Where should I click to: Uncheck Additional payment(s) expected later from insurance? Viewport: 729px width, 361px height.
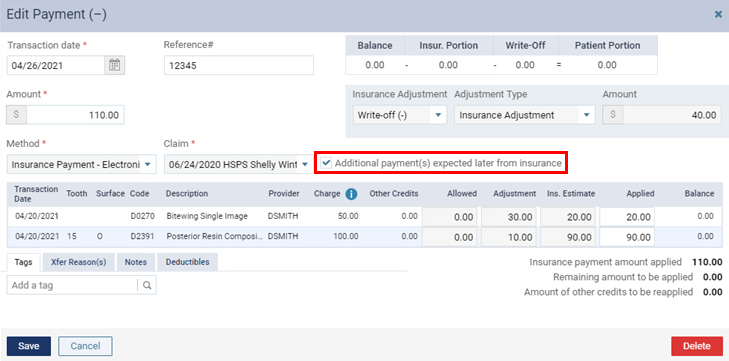(326, 163)
